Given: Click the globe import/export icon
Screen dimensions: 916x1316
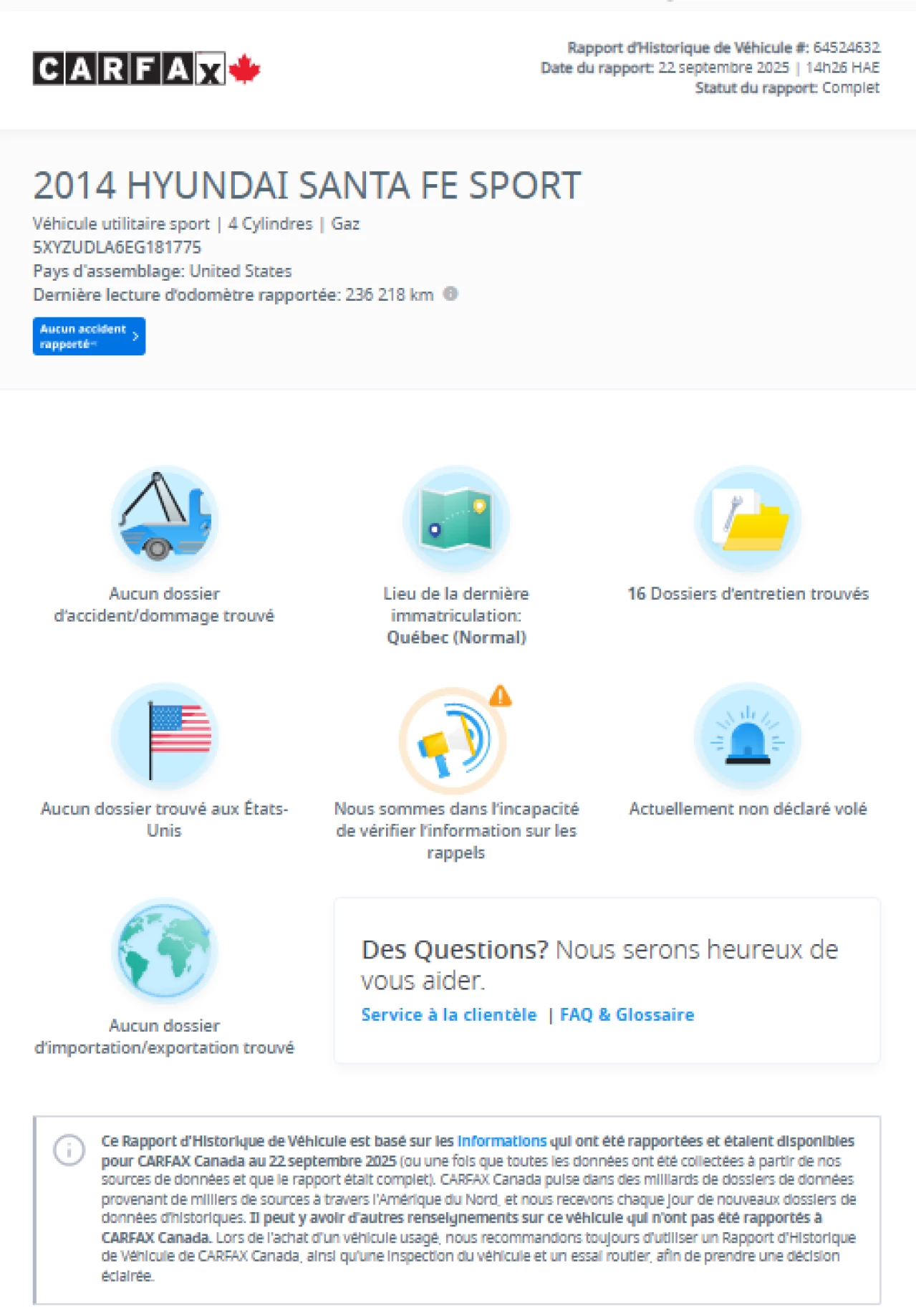Looking at the screenshot, I should (165, 951).
